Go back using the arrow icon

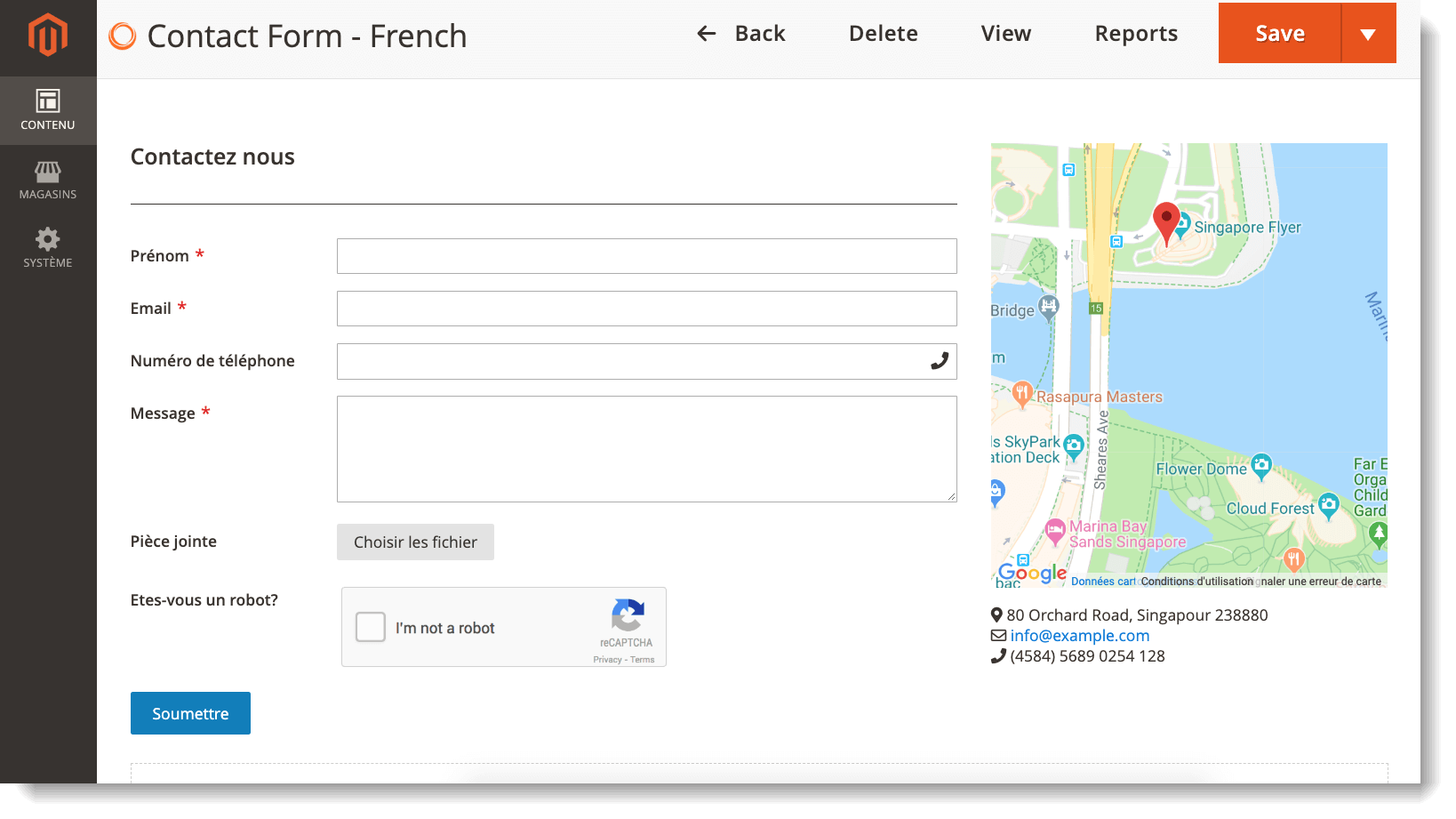pyautogui.click(x=706, y=33)
